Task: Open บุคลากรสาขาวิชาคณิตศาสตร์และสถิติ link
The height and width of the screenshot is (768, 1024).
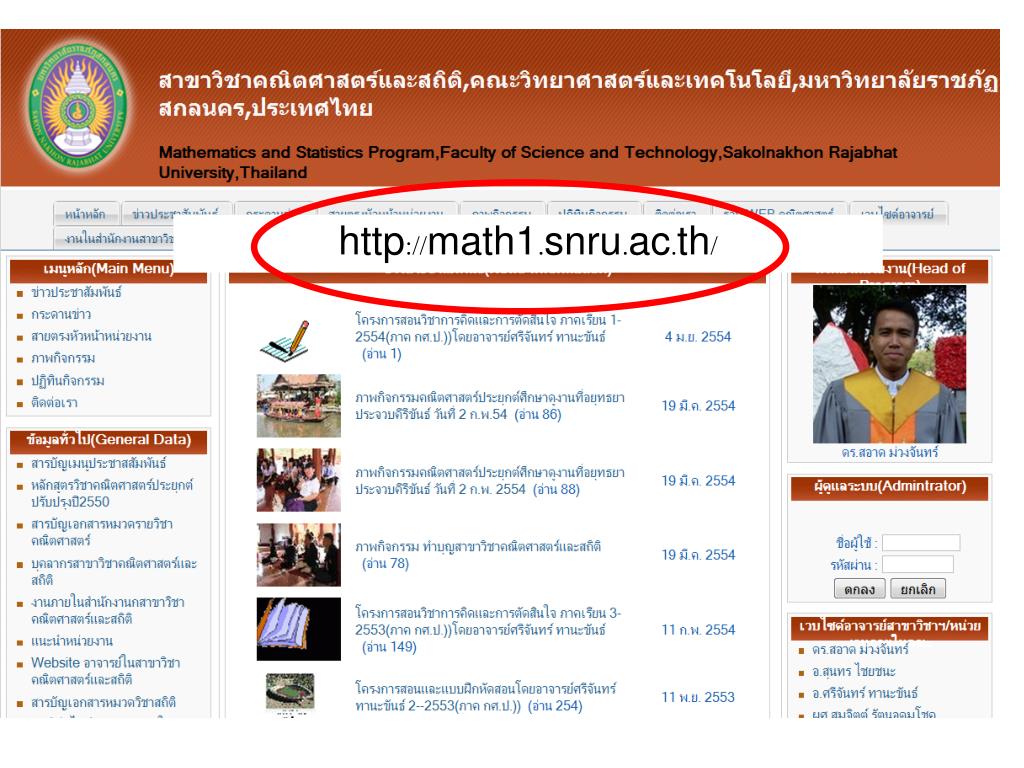Action: [114, 571]
